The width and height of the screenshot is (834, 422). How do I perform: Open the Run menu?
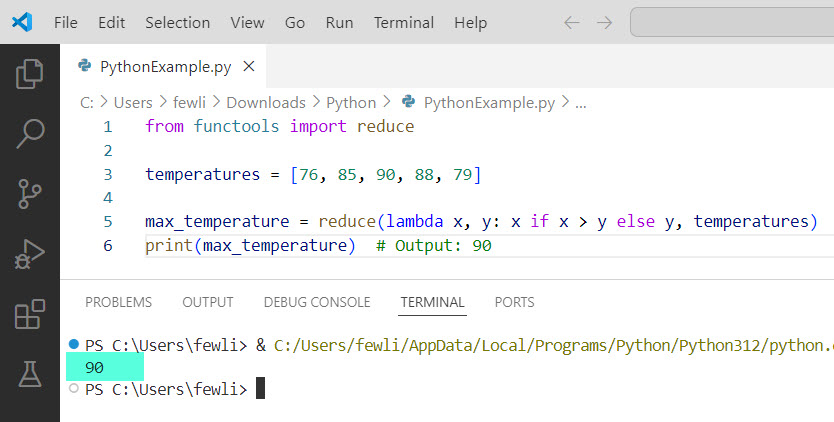[339, 23]
